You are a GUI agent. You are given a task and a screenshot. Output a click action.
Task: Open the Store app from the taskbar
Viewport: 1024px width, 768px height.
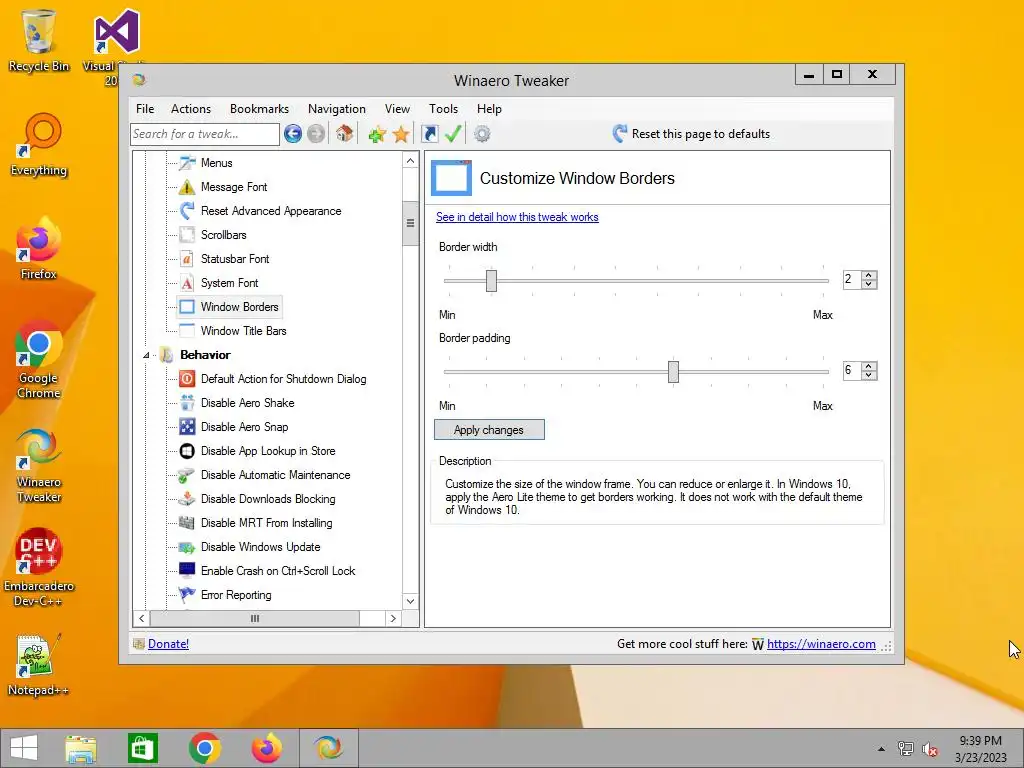click(x=142, y=748)
